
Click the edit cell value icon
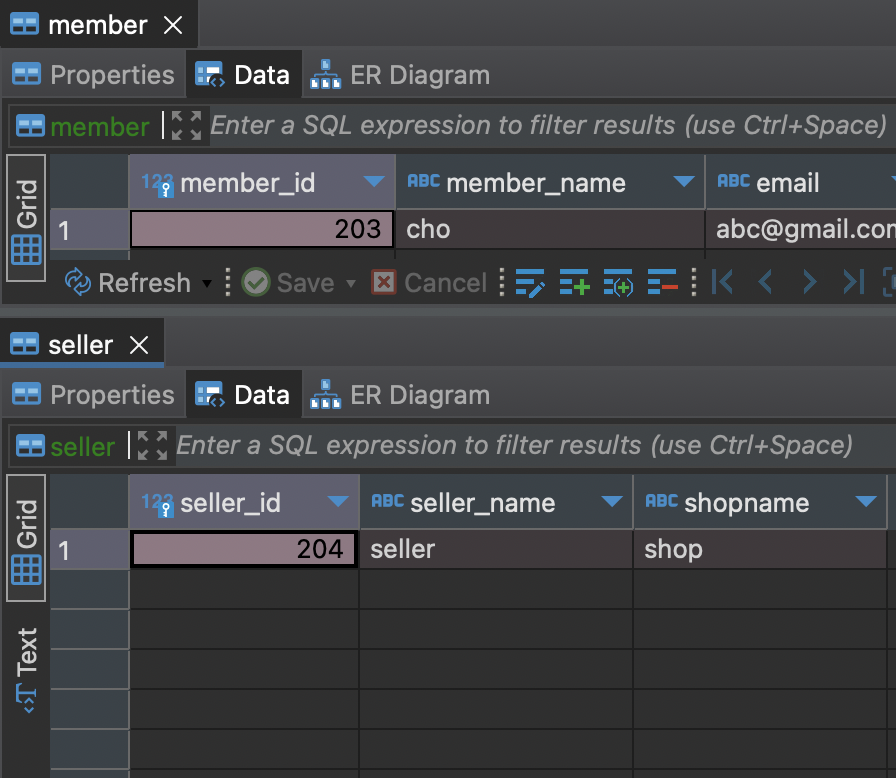530,283
